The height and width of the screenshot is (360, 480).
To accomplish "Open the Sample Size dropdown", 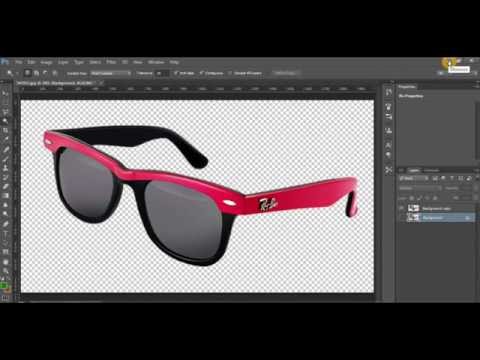I will (x=110, y=73).
